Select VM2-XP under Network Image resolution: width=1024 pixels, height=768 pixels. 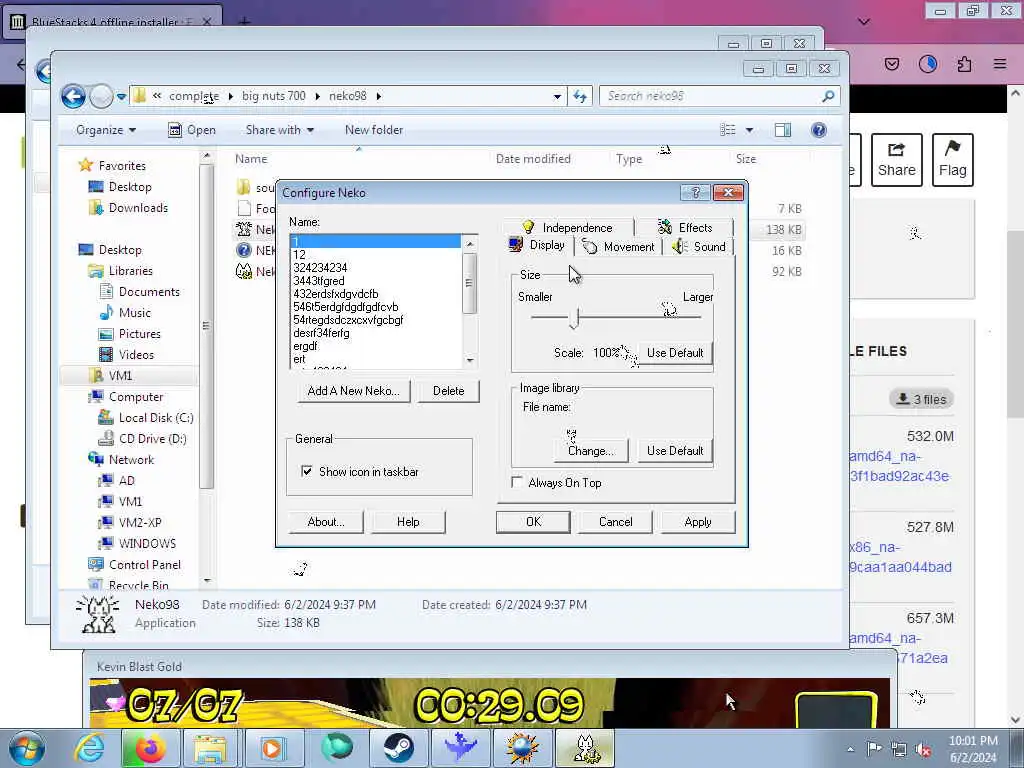coord(140,522)
